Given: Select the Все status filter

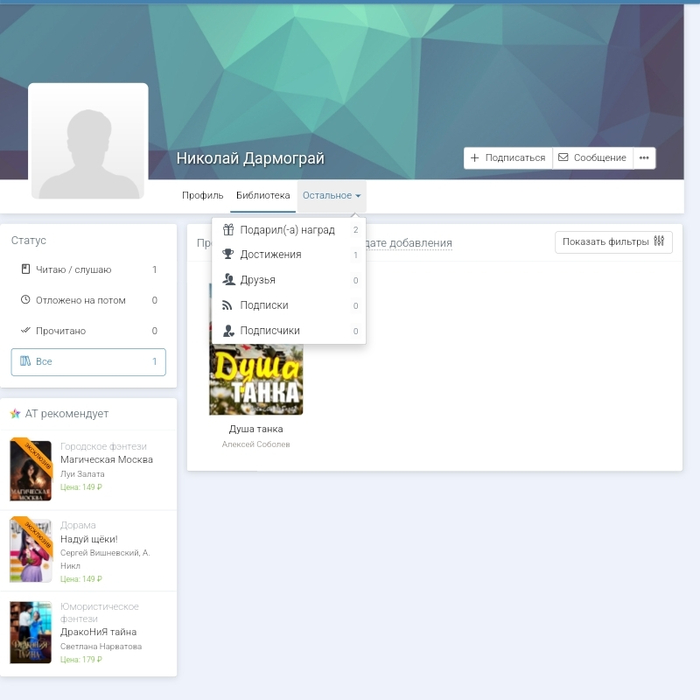Looking at the screenshot, I should pos(88,361).
